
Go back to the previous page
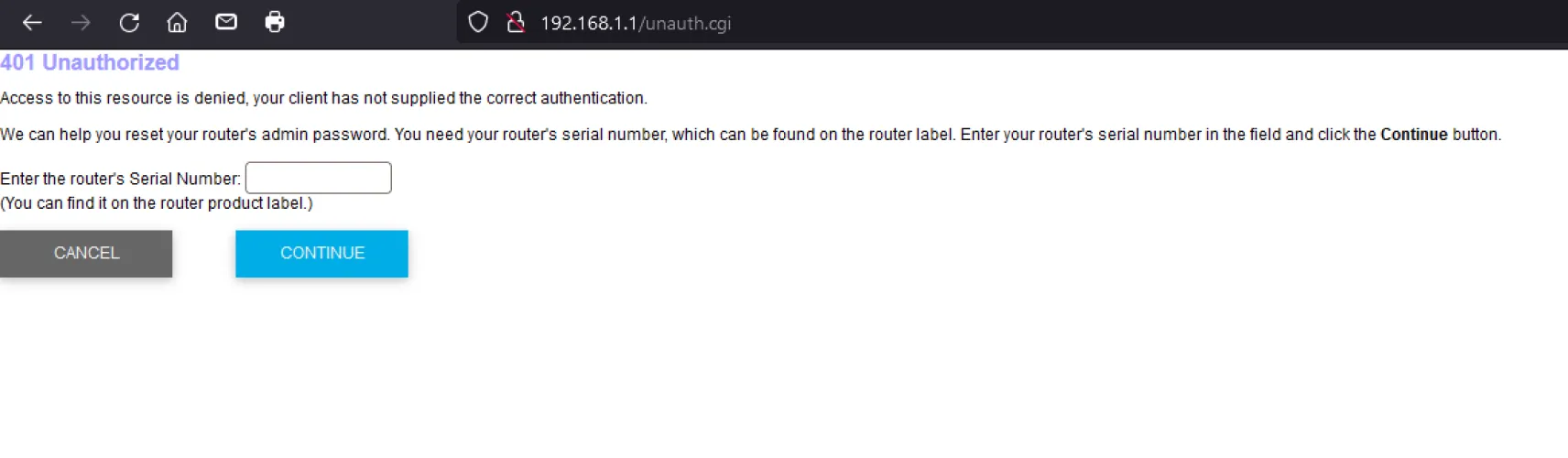(x=32, y=23)
